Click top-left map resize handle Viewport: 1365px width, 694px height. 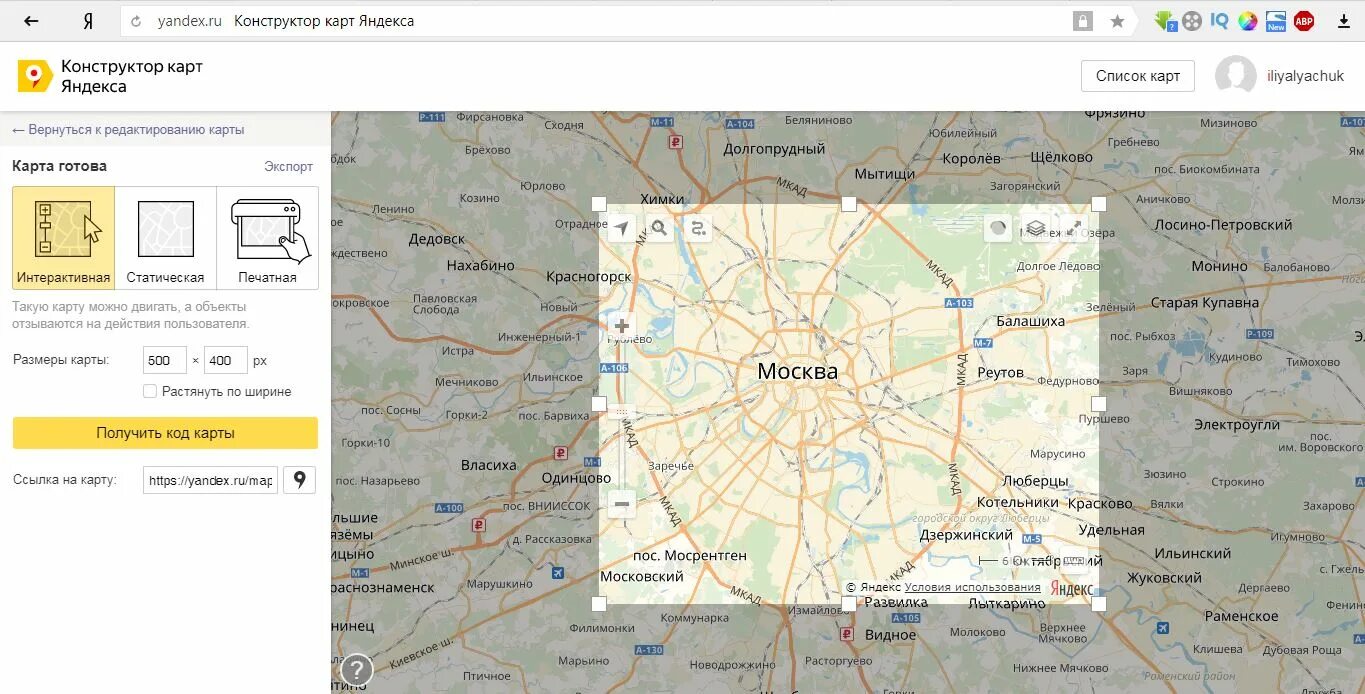point(599,204)
